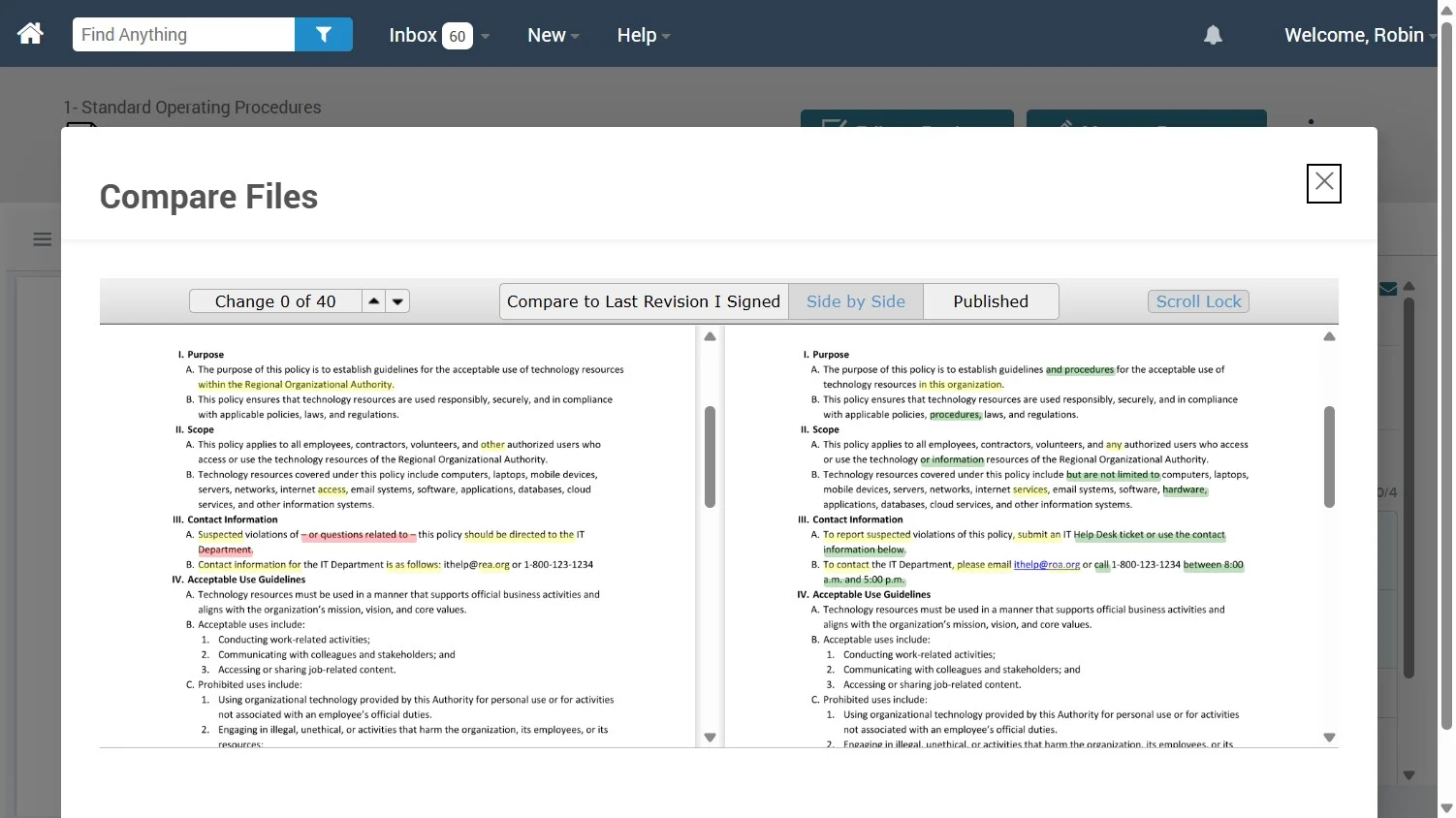Viewport: 1456px width, 818px height.
Task: Click the background panel scroll-up arrow near envelope
Action: (1409, 286)
